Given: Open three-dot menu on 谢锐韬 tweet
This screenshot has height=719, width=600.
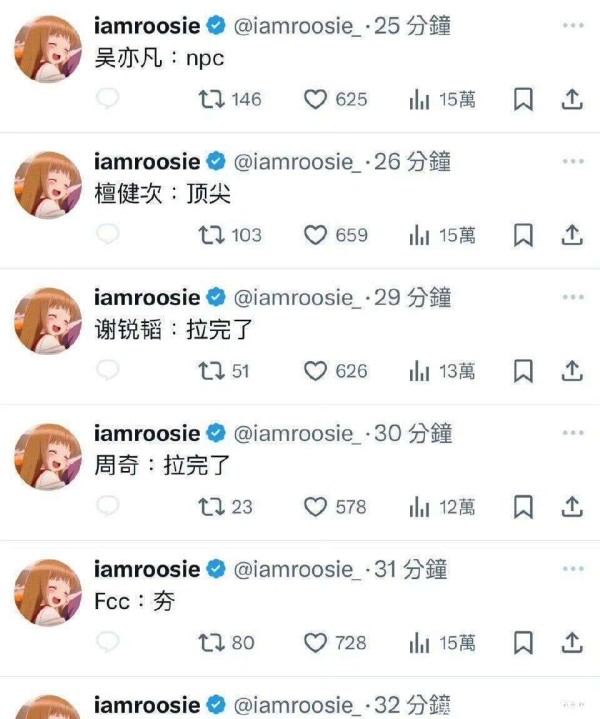Looking at the screenshot, I should (x=573, y=297).
